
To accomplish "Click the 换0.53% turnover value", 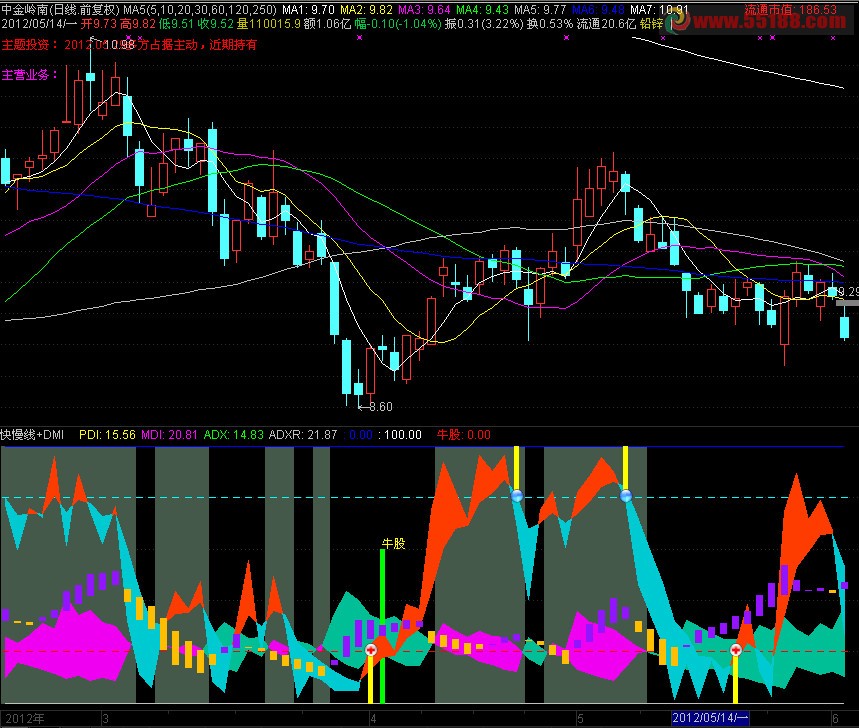I will 549,24.
